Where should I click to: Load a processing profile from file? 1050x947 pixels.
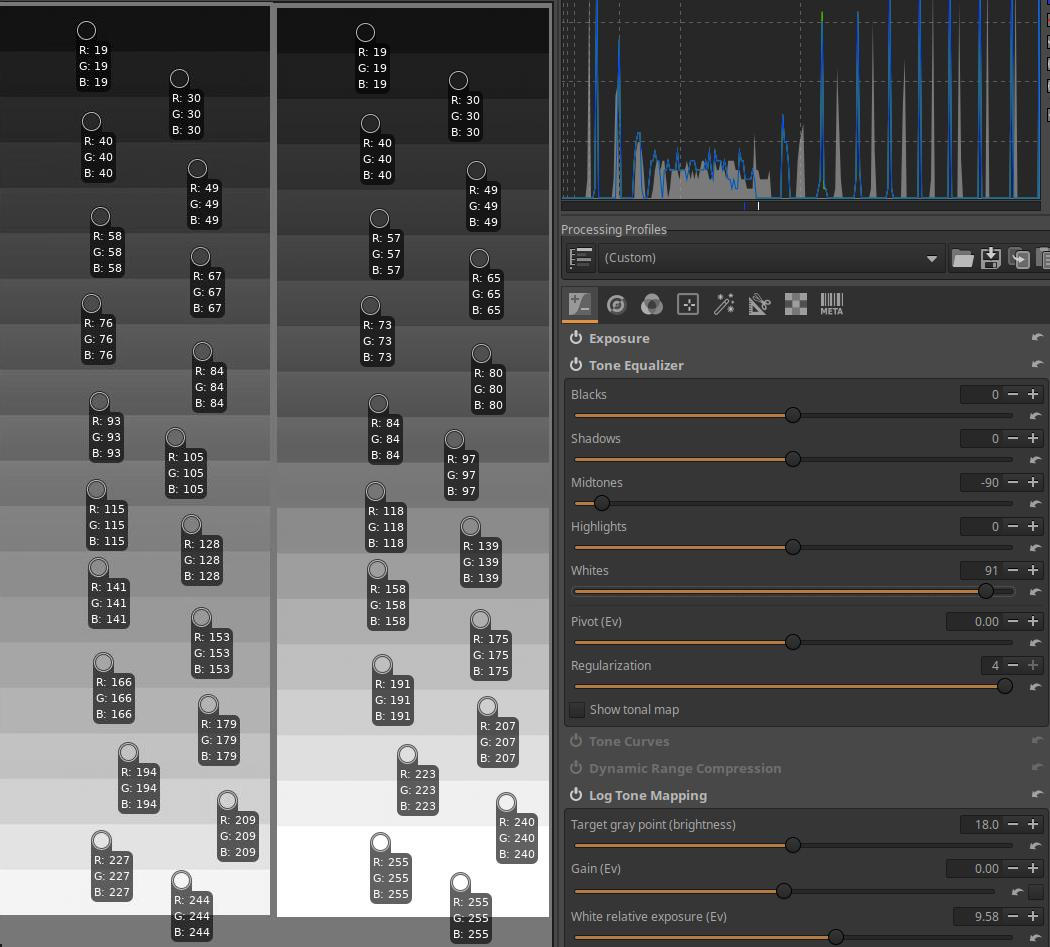(x=962, y=258)
